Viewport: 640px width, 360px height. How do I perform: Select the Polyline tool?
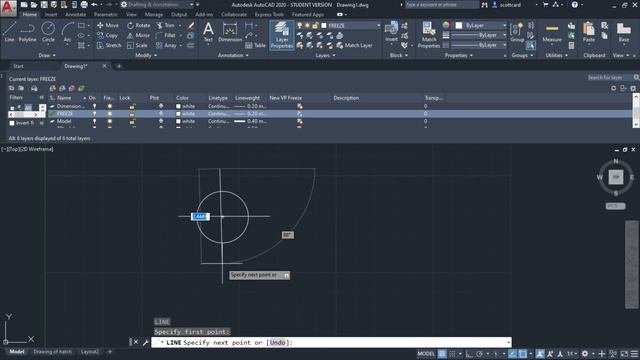coord(27,32)
